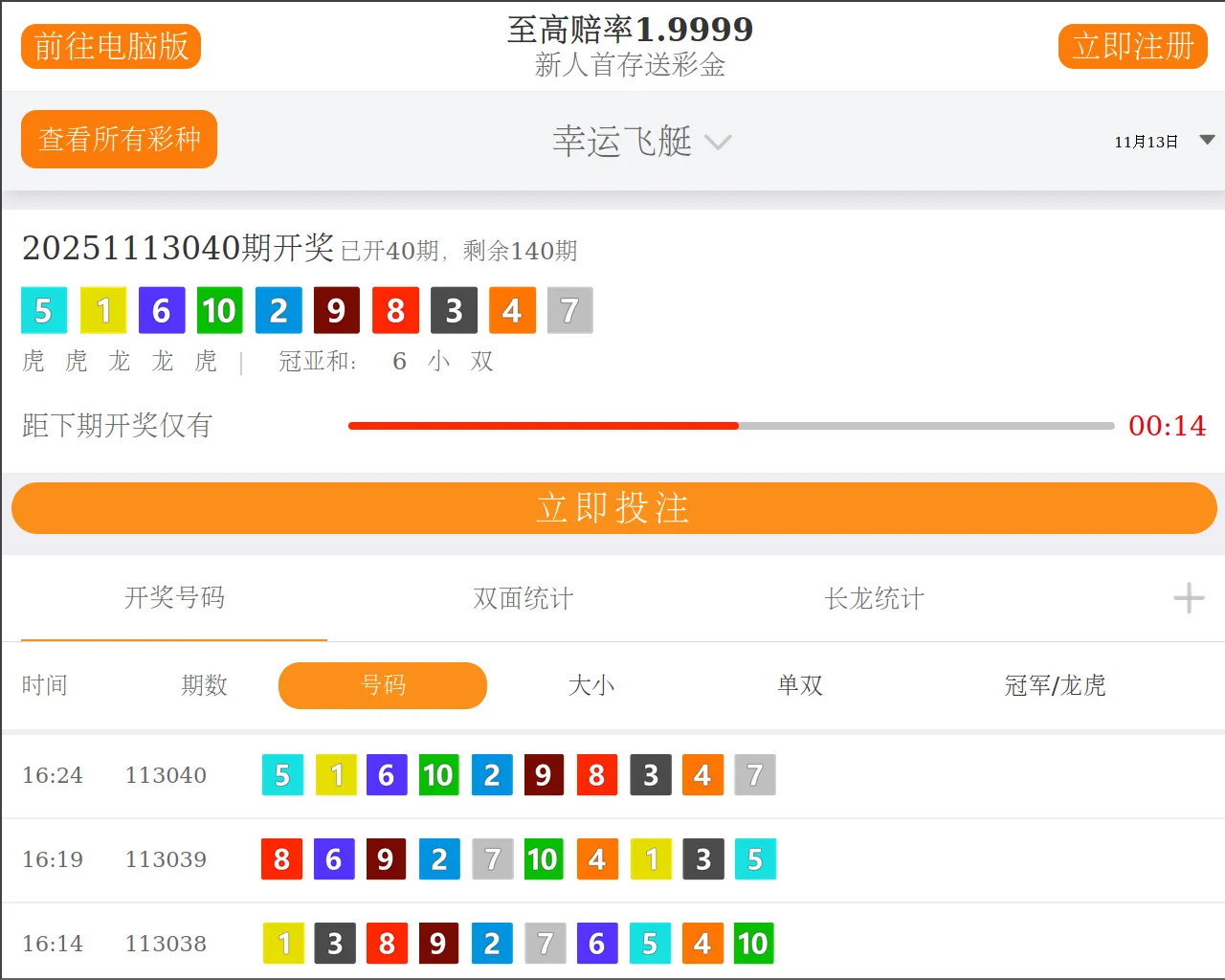The height and width of the screenshot is (980, 1225).
Task: Click the cyan number 5 ball in latest draw header
Action: (44, 310)
